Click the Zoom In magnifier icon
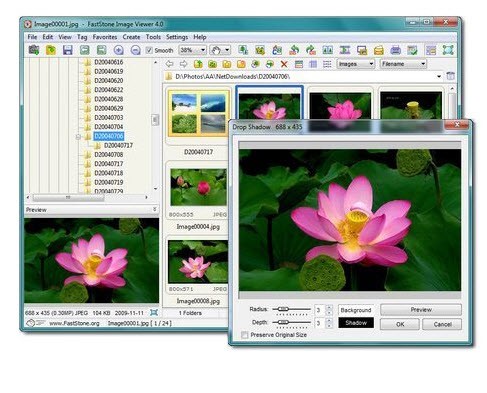Screen dimensions: 487x393 (119, 50)
